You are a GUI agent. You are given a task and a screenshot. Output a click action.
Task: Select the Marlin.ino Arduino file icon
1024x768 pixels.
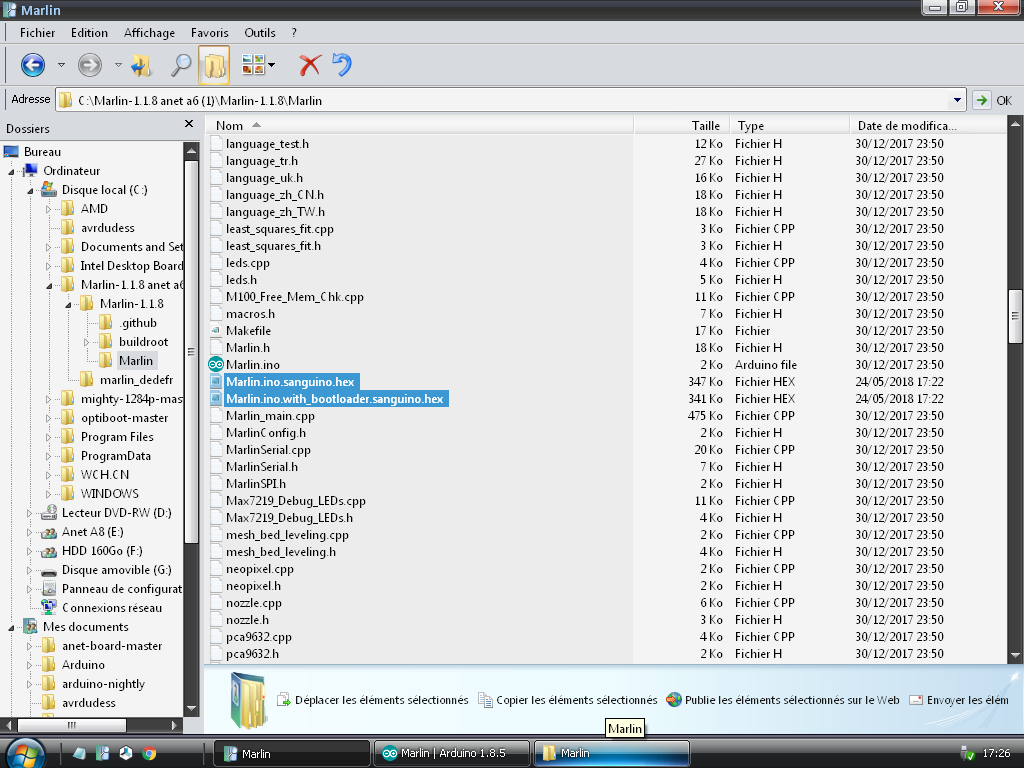coord(216,364)
